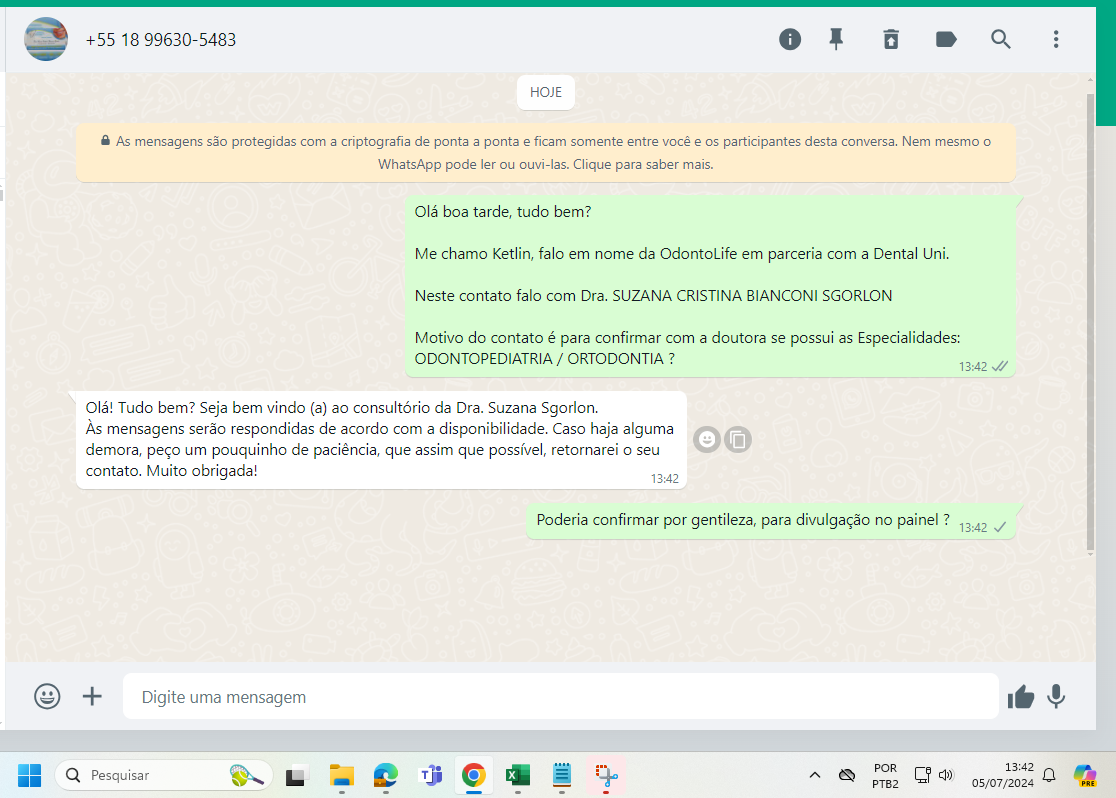Pin this conversation with the pin icon
This screenshot has width=1116, height=798.
point(836,39)
